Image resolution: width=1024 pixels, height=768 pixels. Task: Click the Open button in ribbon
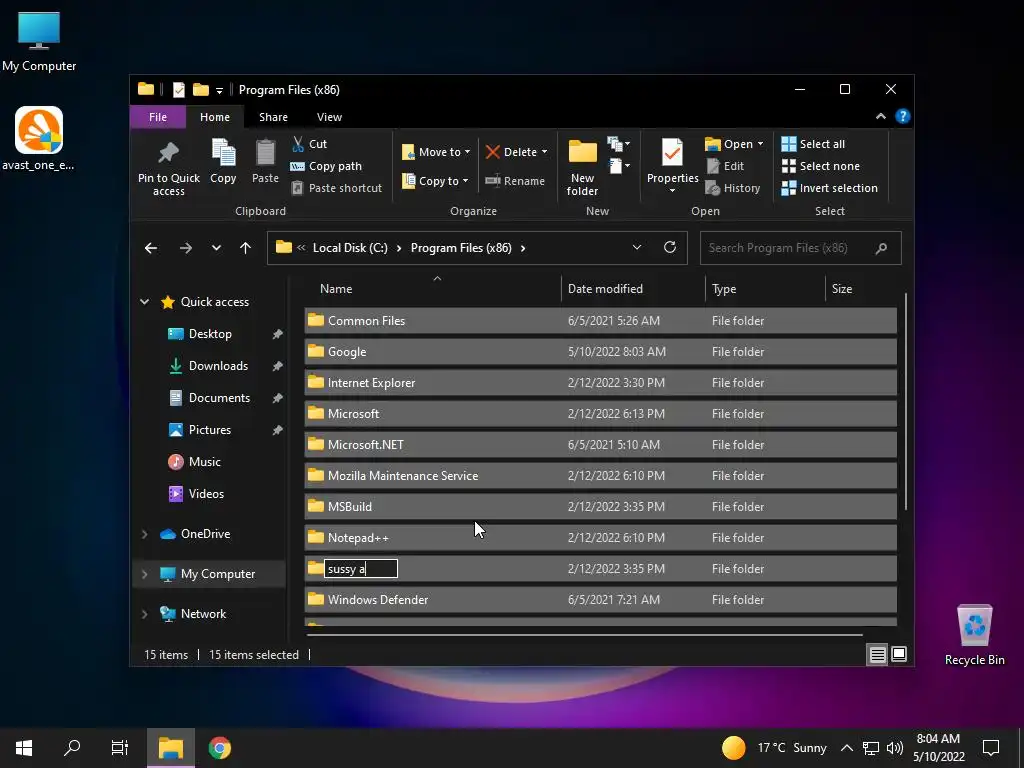coord(733,144)
